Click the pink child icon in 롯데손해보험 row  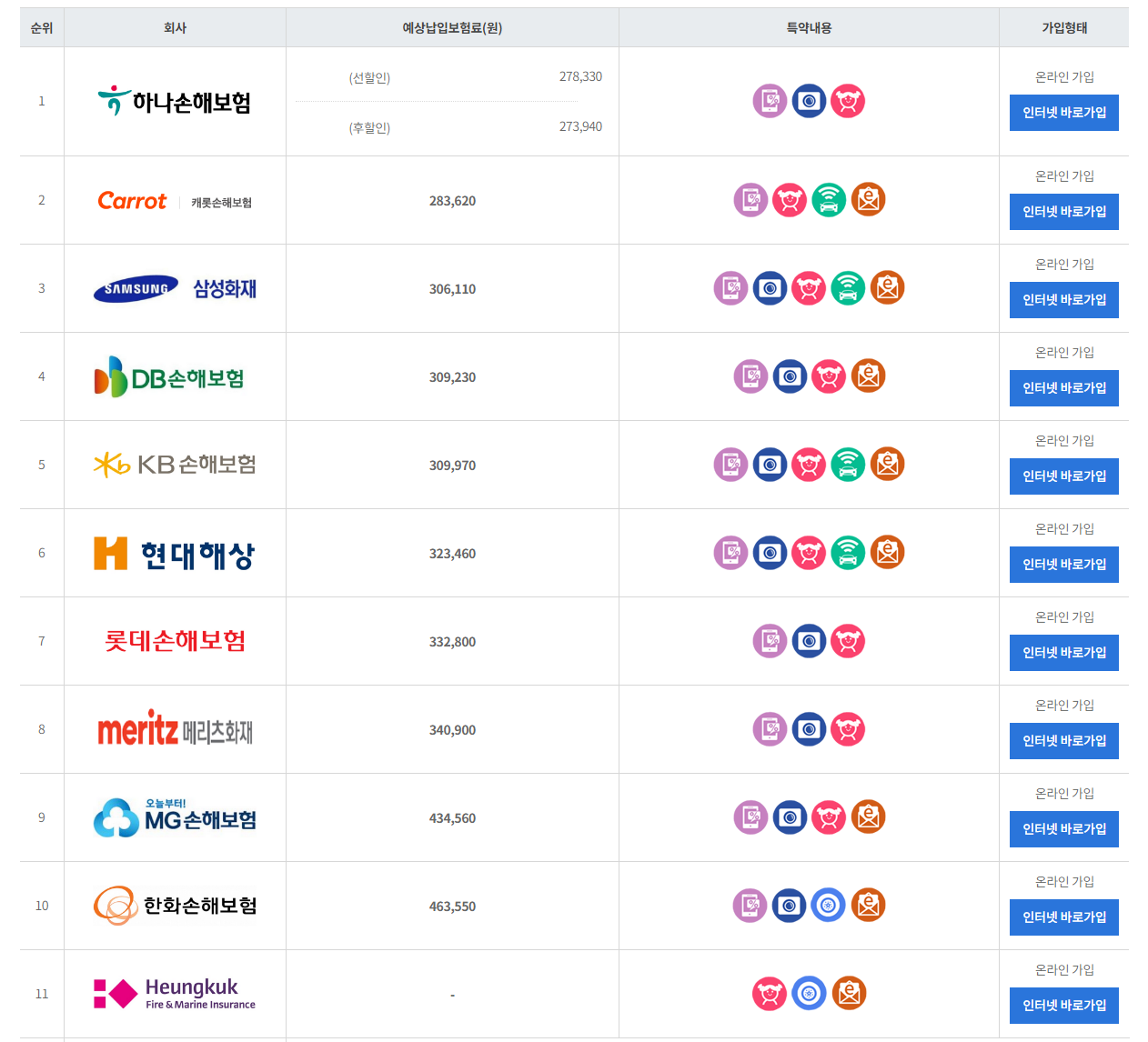[x=848, y=641]
